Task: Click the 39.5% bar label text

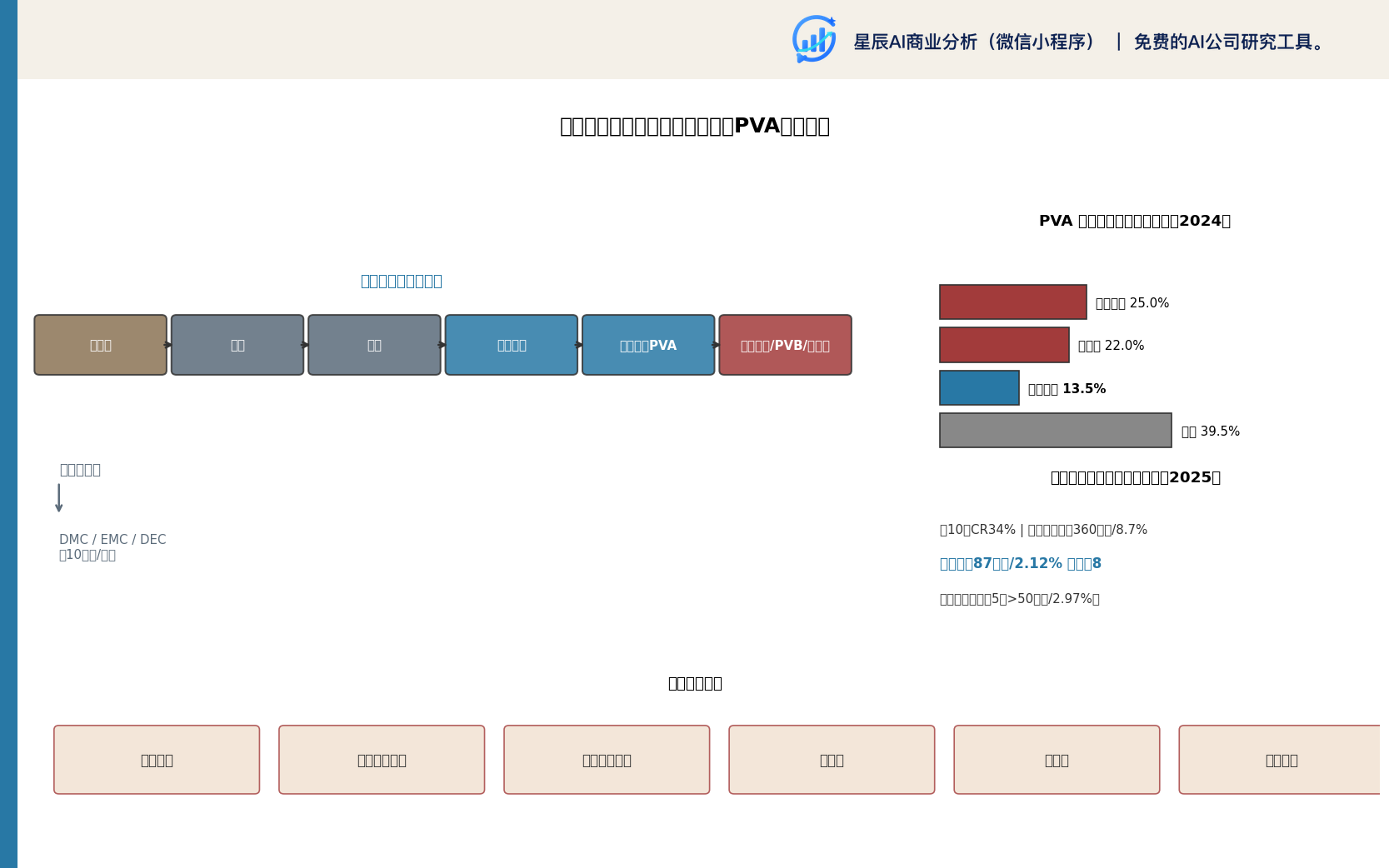Action: pos(1211,432)
